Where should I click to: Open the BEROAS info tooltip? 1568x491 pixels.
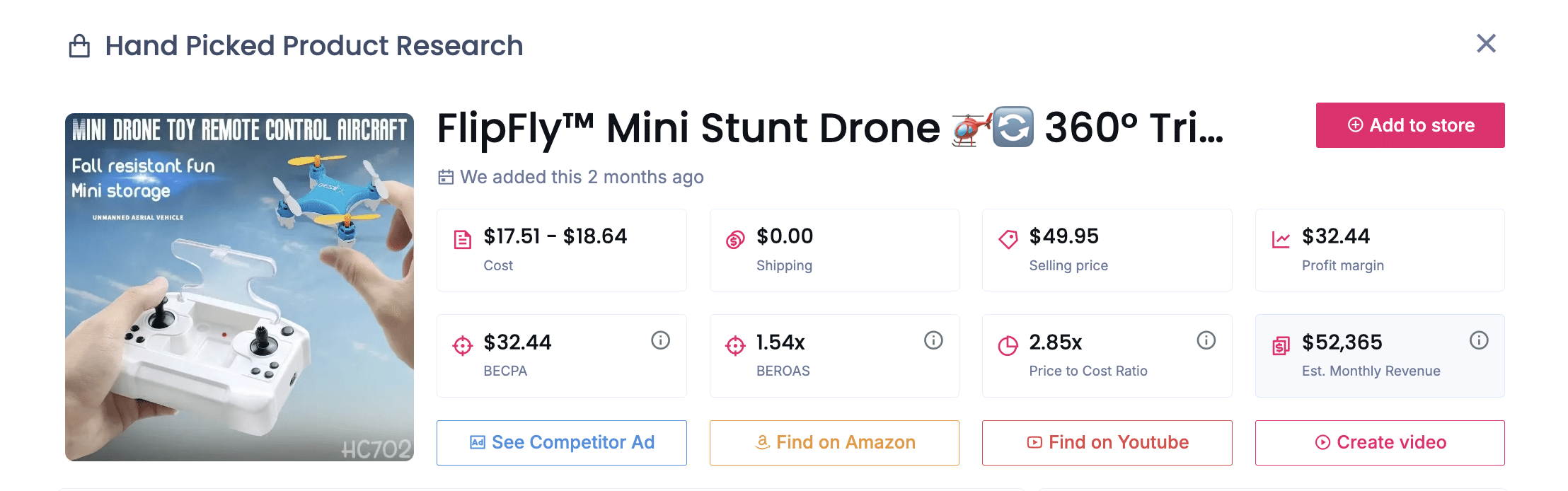coord(933,340)
